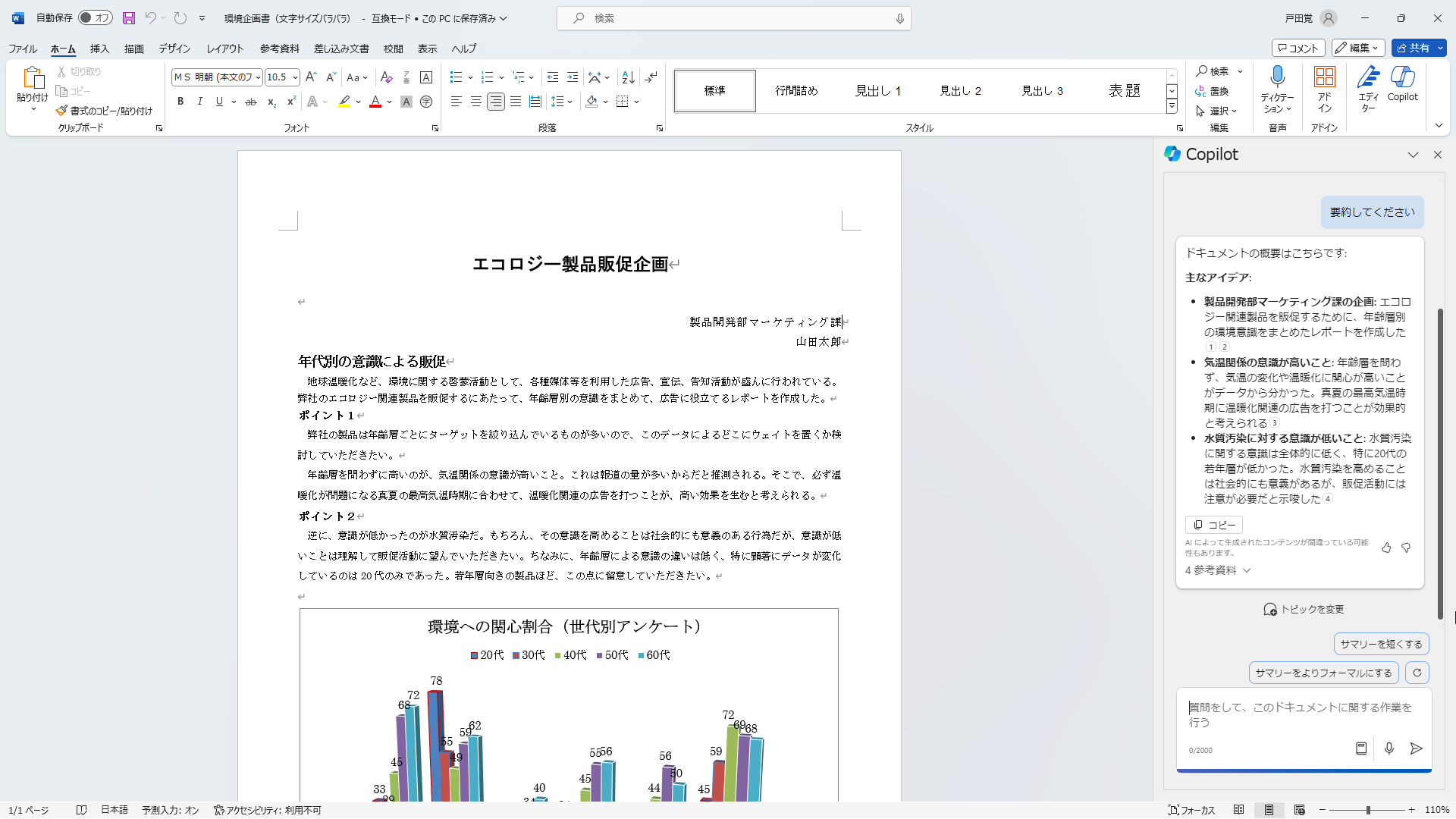This screenshot has width=1456, height=819.
Task: Increase font size with grow font icon
Action: coord(311,77)
